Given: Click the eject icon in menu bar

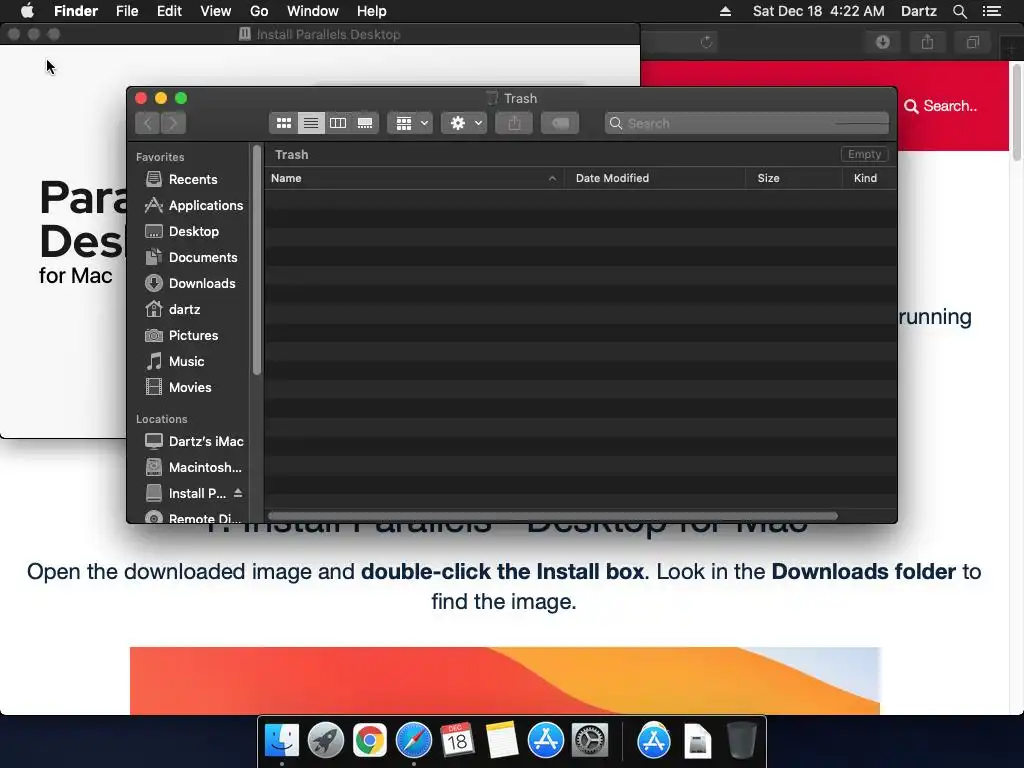Looking at the screenshot, I should [x=726, y=11].
